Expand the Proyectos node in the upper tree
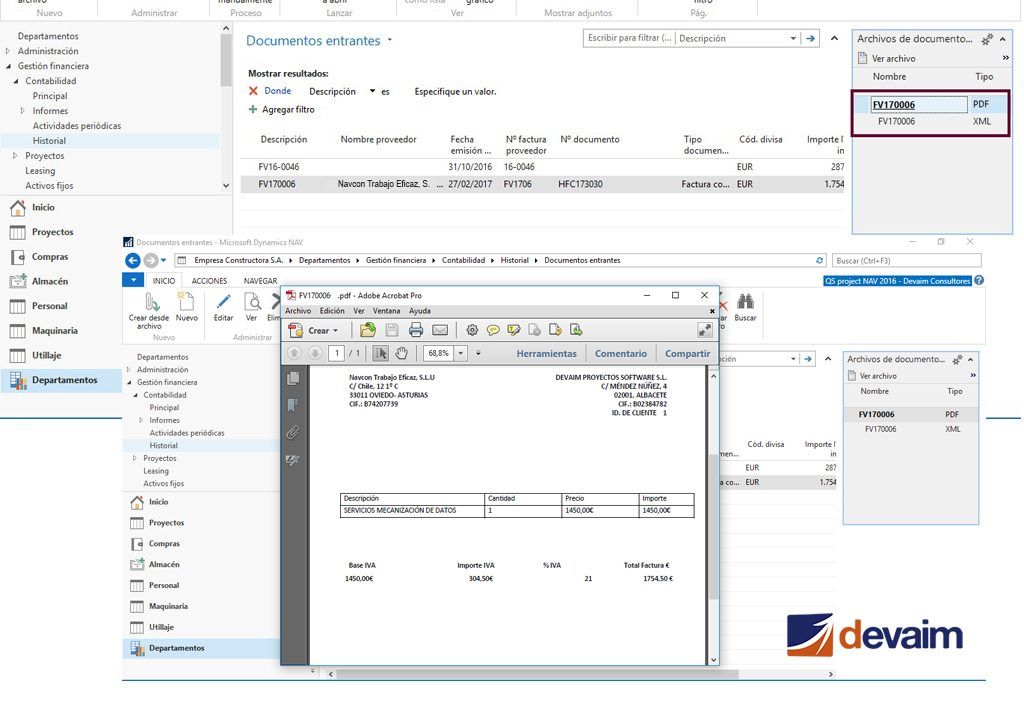The width and height of the screenshot is (1024, 705). (15, 156)
